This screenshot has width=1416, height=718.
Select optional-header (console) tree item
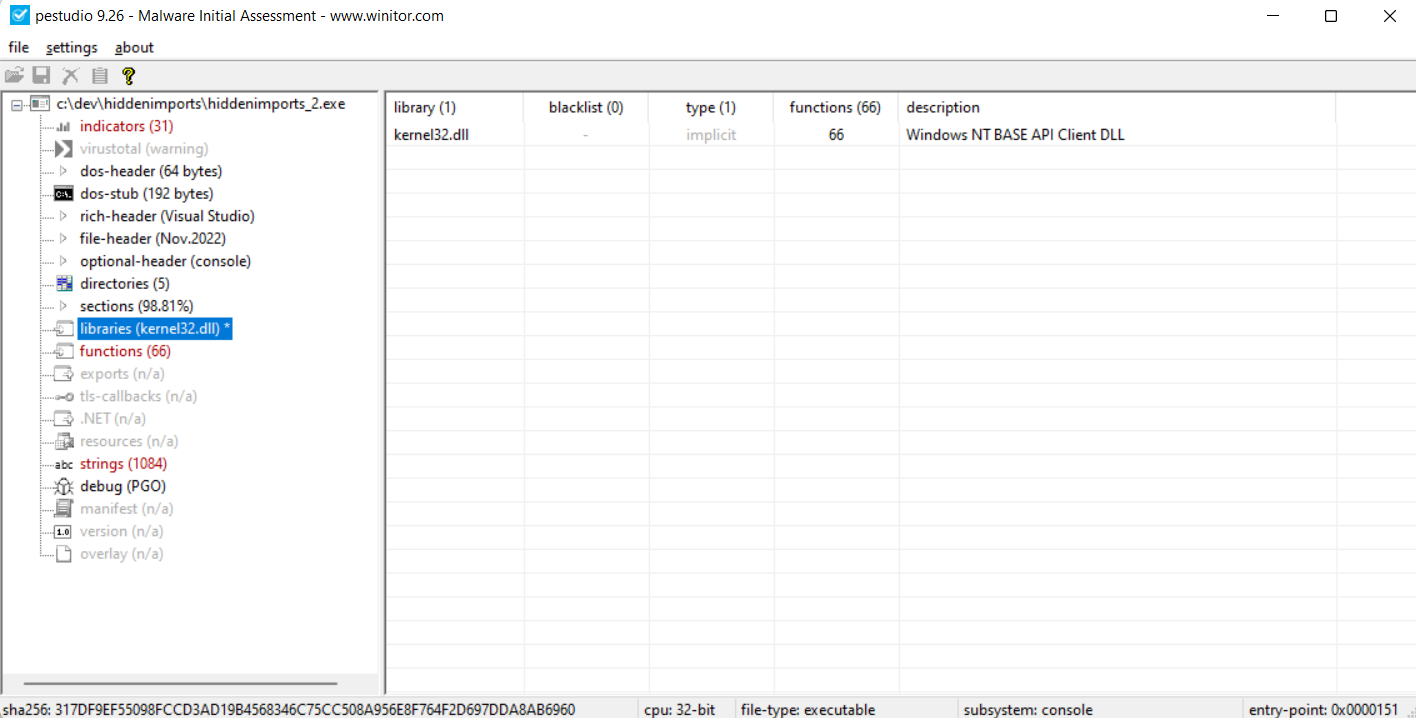[x=166, y=261]
